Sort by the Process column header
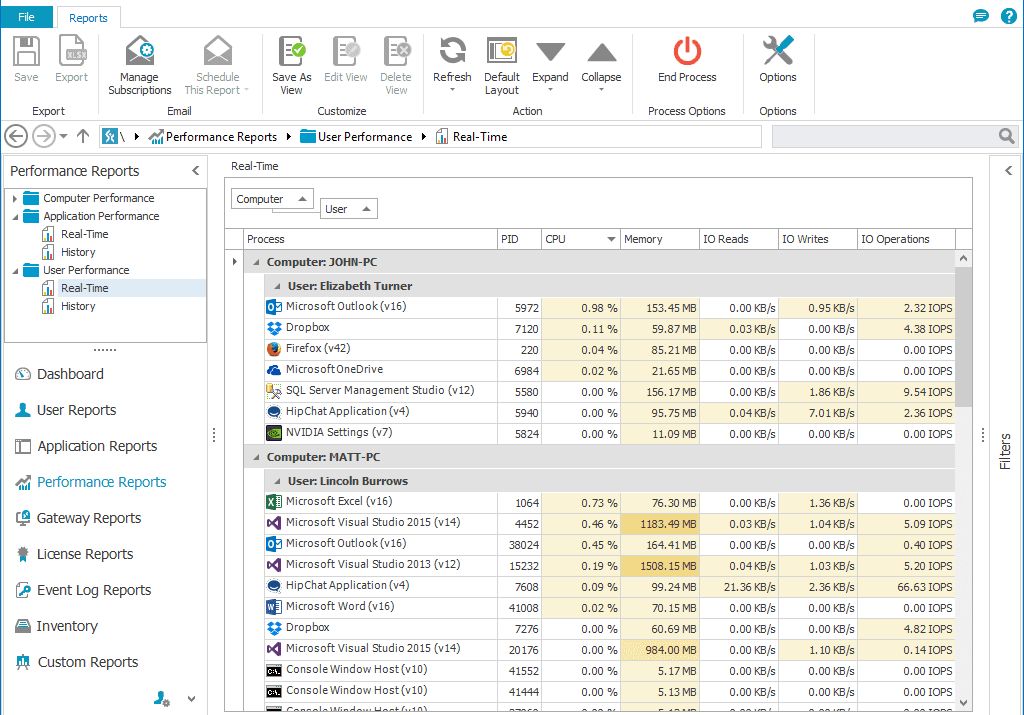The height and width of the screenshot is (715, 1024). tap(370, 239)
